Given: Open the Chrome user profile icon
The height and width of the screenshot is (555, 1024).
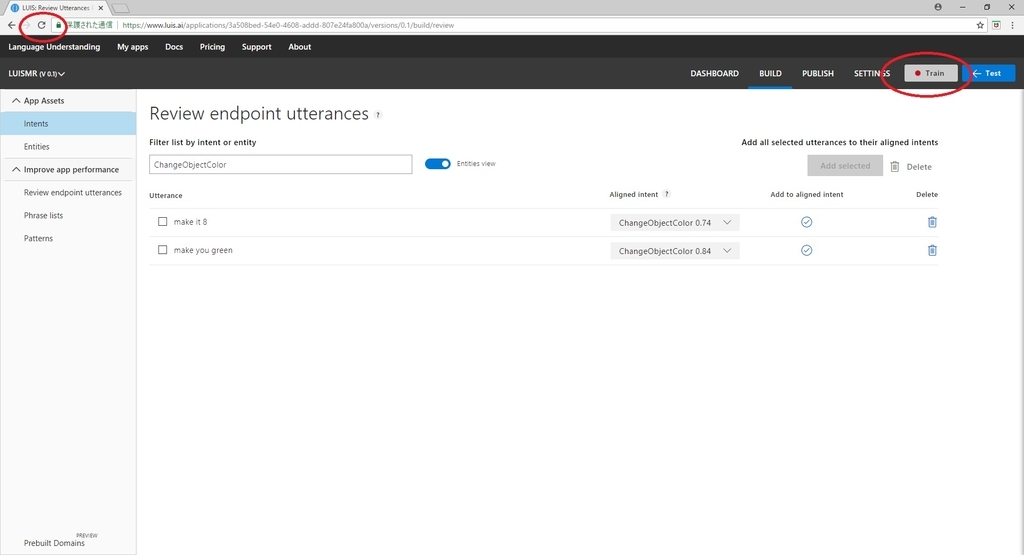Looking at the screenshot, I should pyautogui.click(x=938, y=7).
